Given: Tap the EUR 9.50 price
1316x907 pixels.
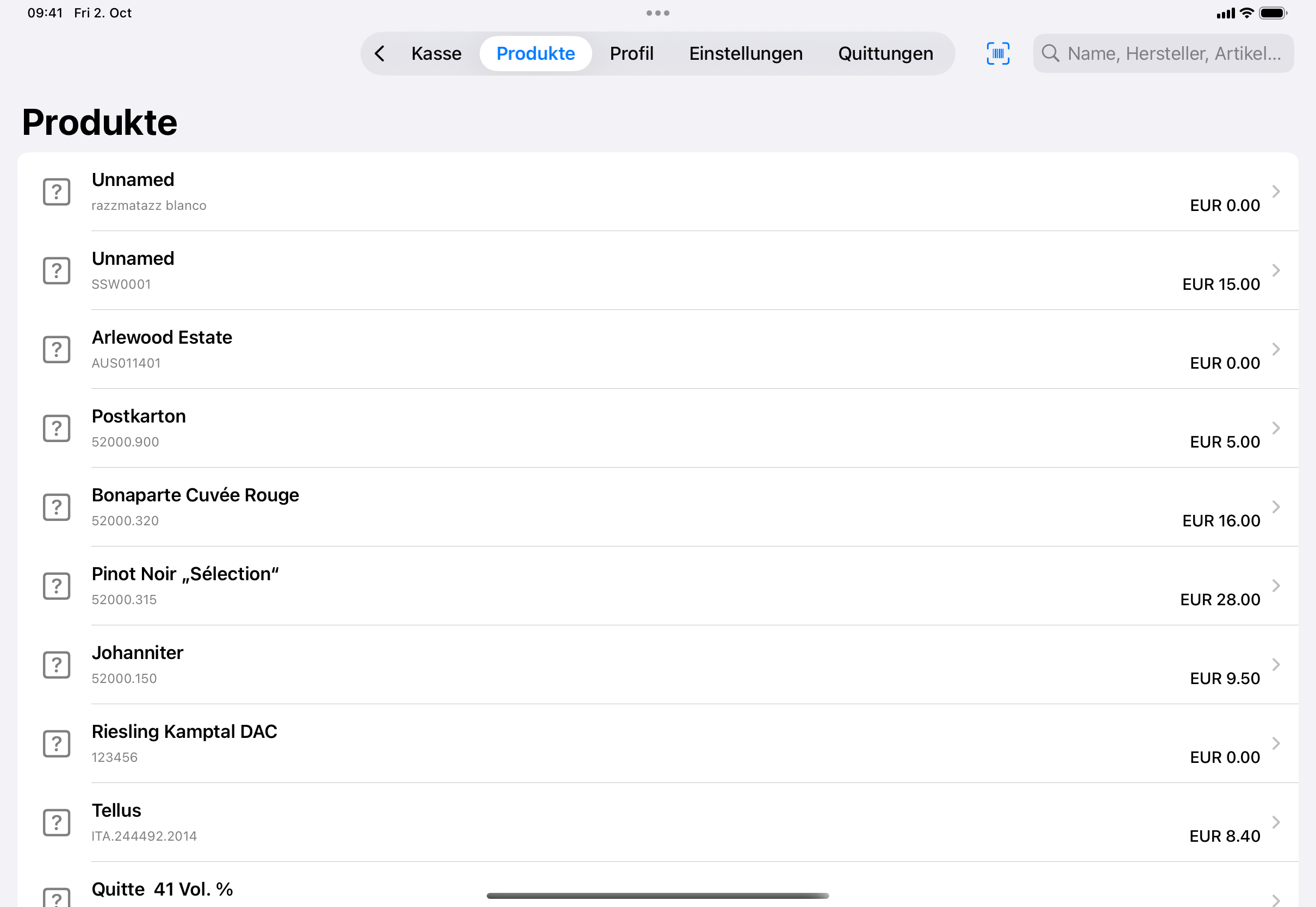Looking at the screenshot, I should pos(1225,679).
